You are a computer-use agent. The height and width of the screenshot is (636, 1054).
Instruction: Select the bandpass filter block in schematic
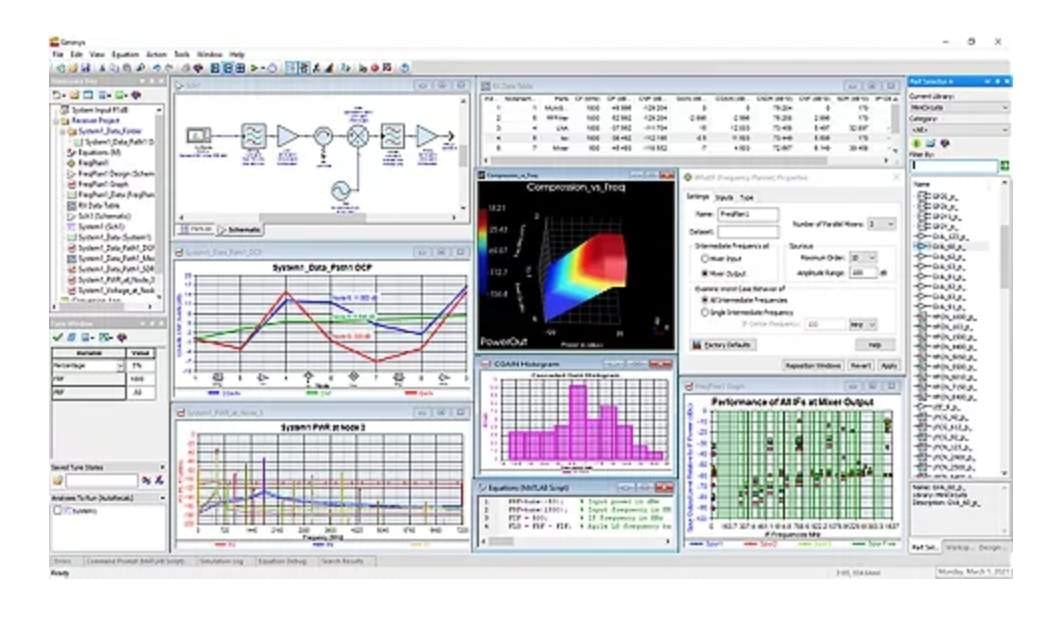[x=253, y=136]
